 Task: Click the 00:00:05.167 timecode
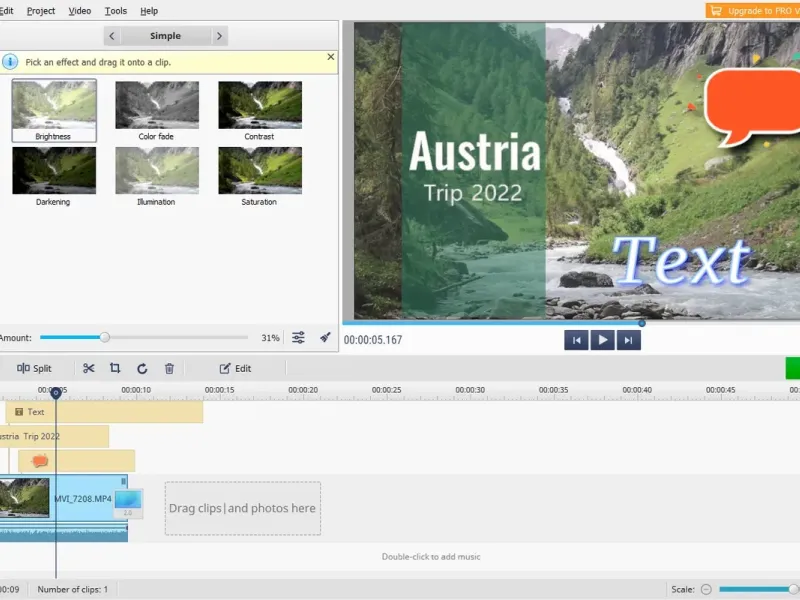373,340
